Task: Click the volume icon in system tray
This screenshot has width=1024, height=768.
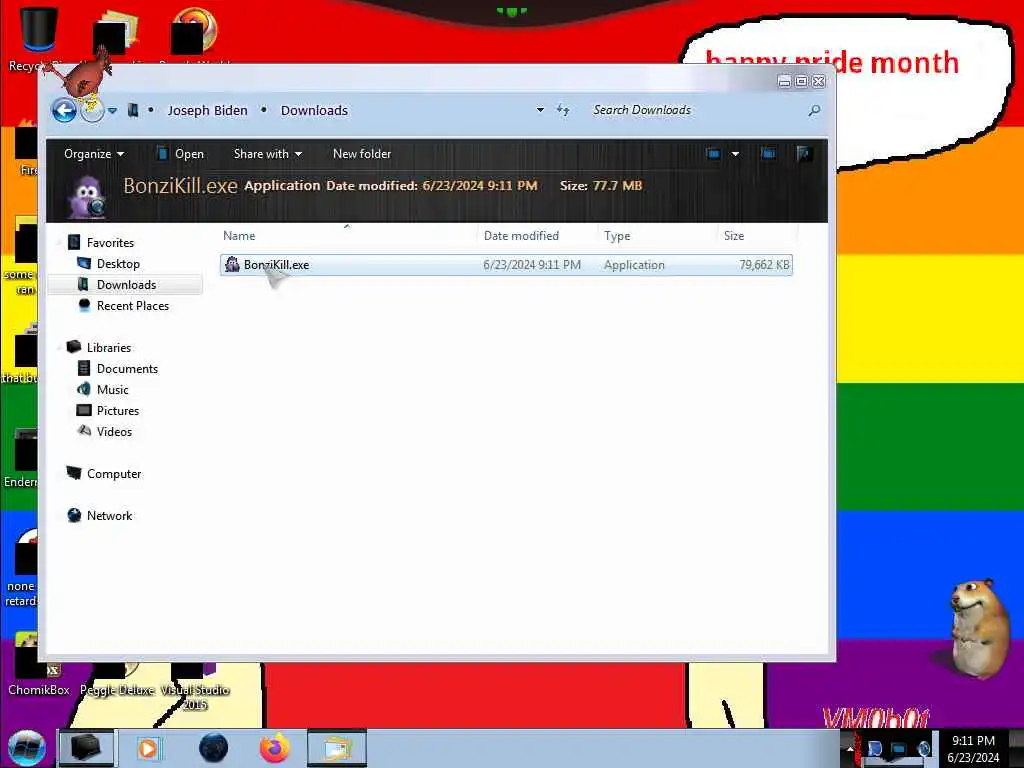Action: (923, 748)
